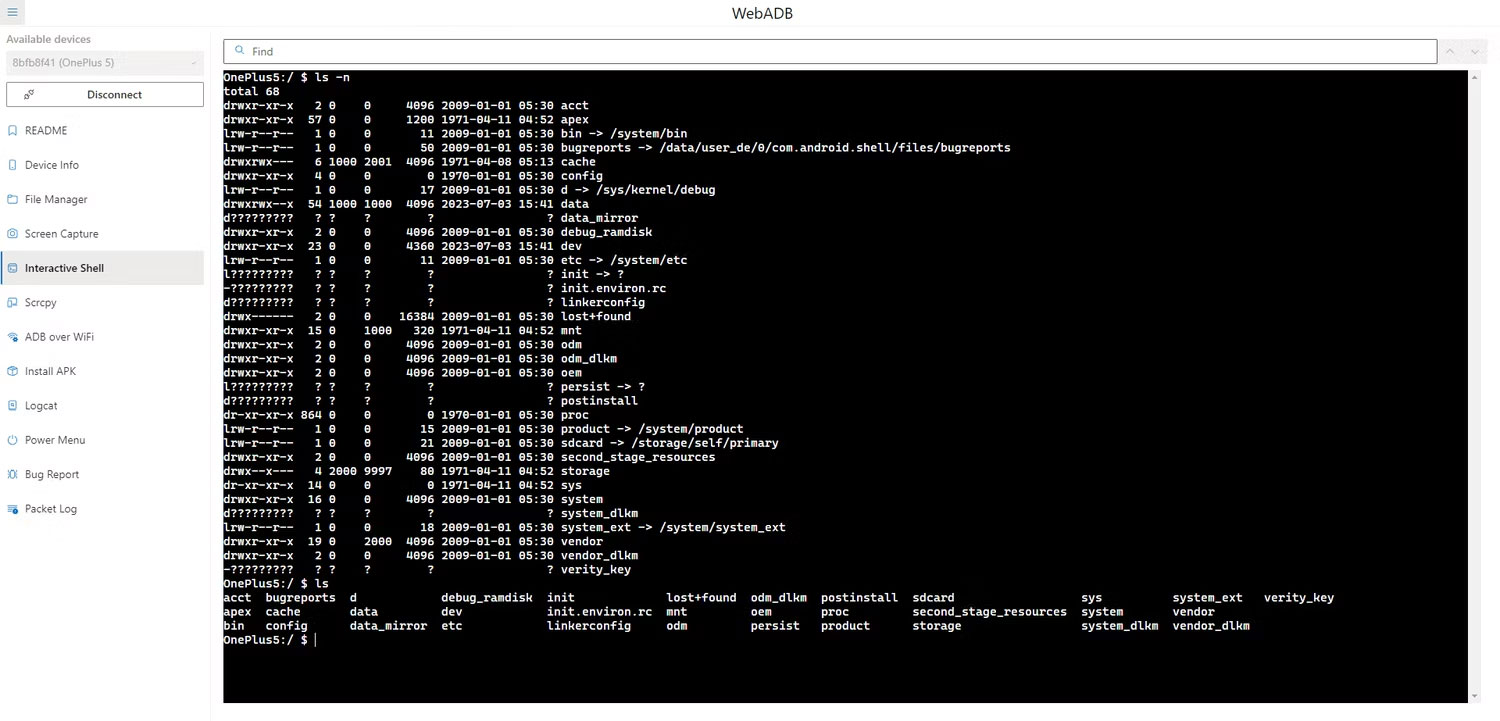
Task: Click 'vendor_dlkm' in the short ls output
Action: pyautogui.click(x=1211, y=626)
